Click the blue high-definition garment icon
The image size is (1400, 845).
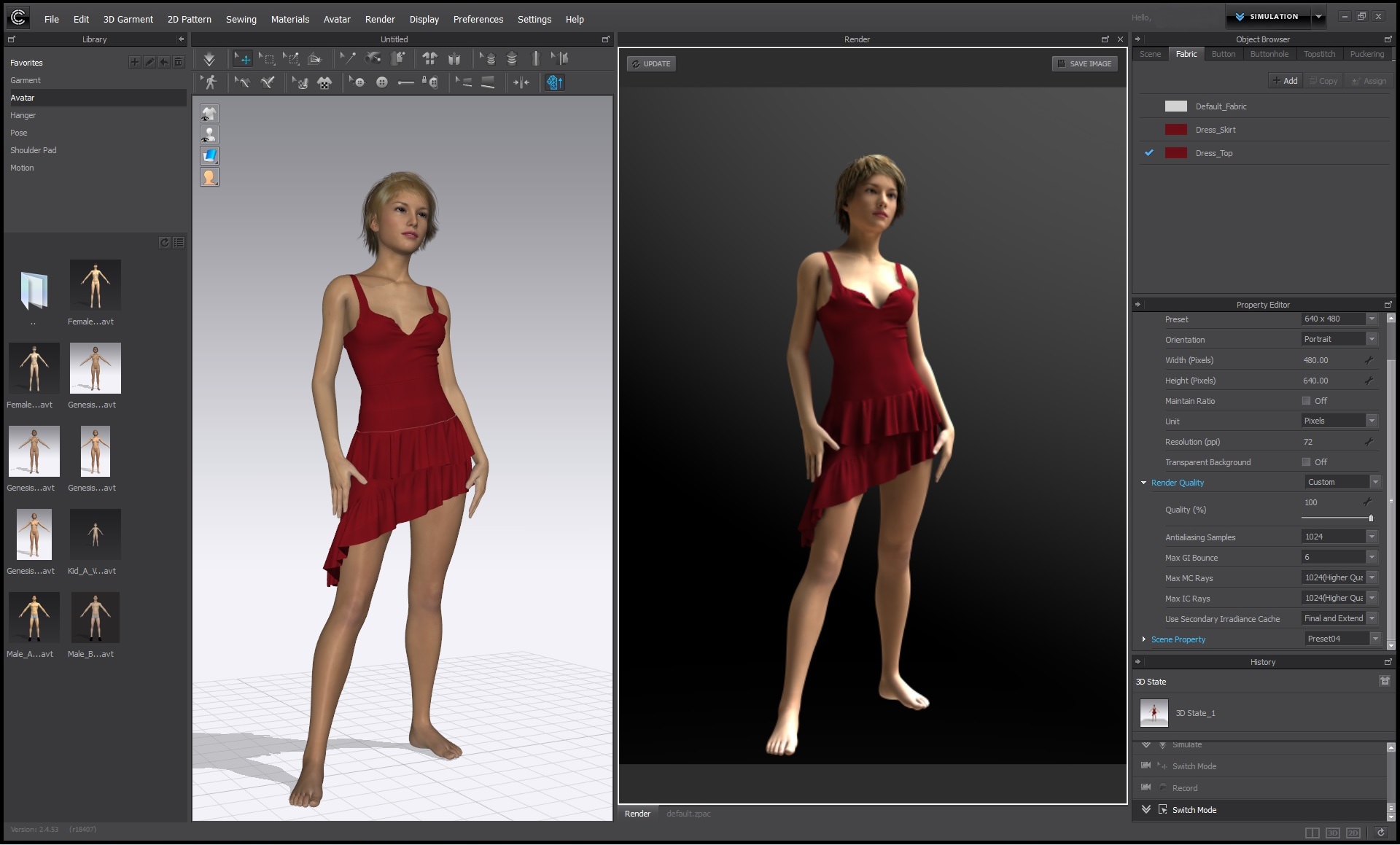tap(554, 82)
